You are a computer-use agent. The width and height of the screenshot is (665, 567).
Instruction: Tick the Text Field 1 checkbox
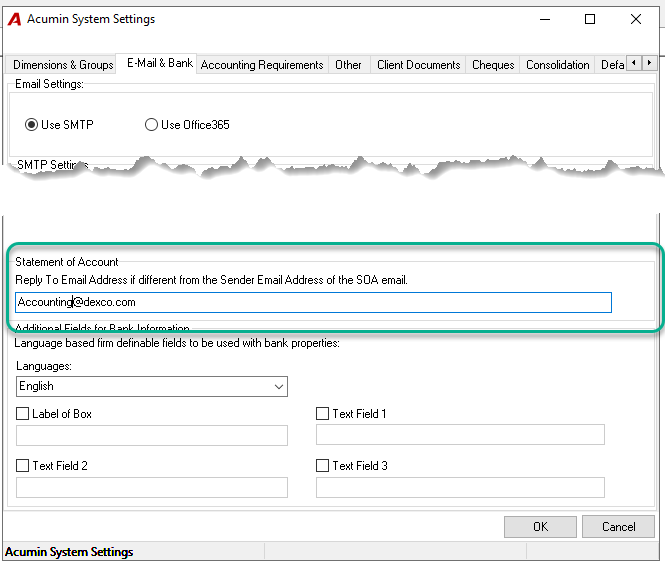pyautogui.click(x=322, y=413)
